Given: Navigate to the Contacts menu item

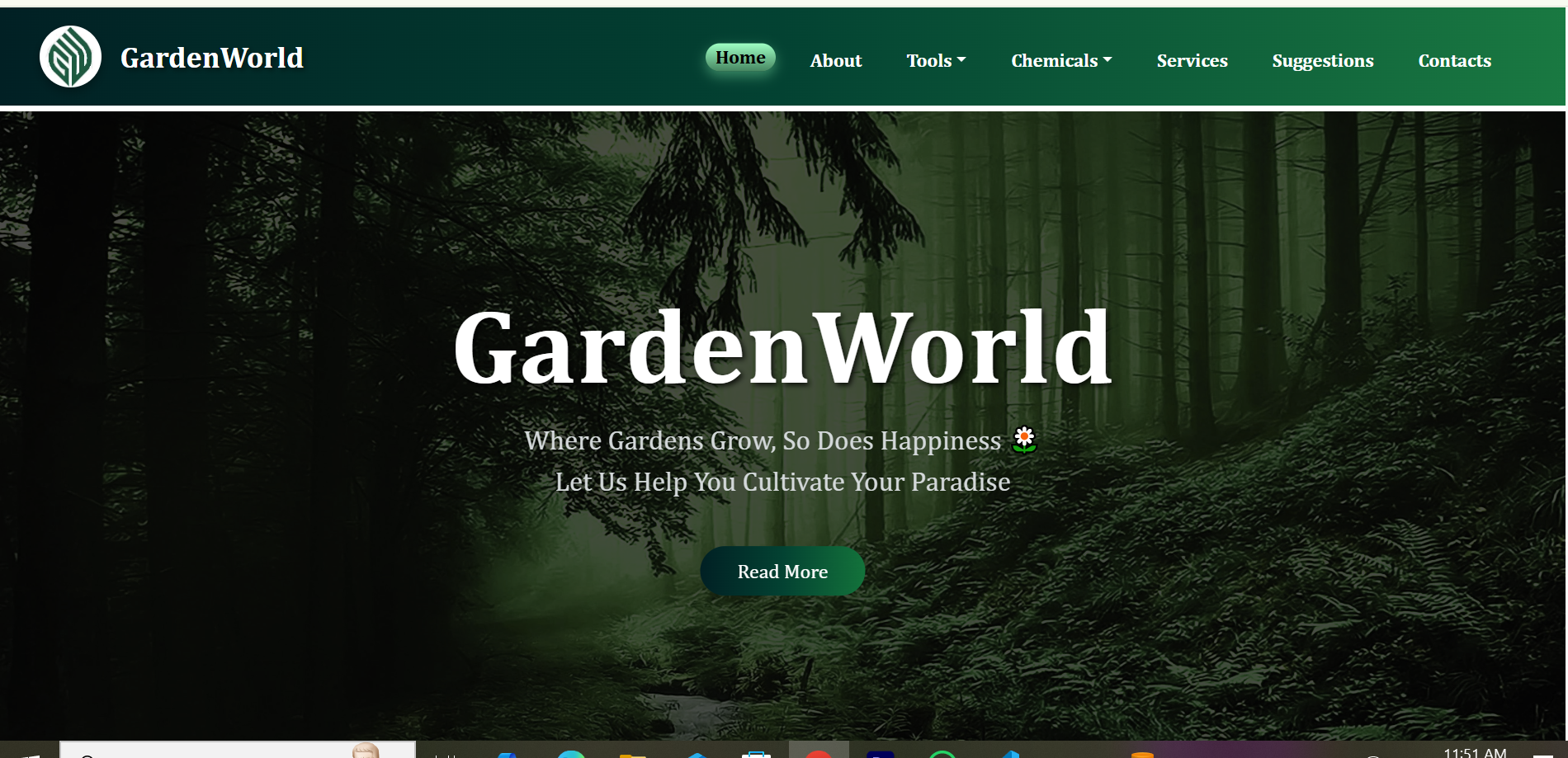Looking at the screenshot, I should 1454,60.
